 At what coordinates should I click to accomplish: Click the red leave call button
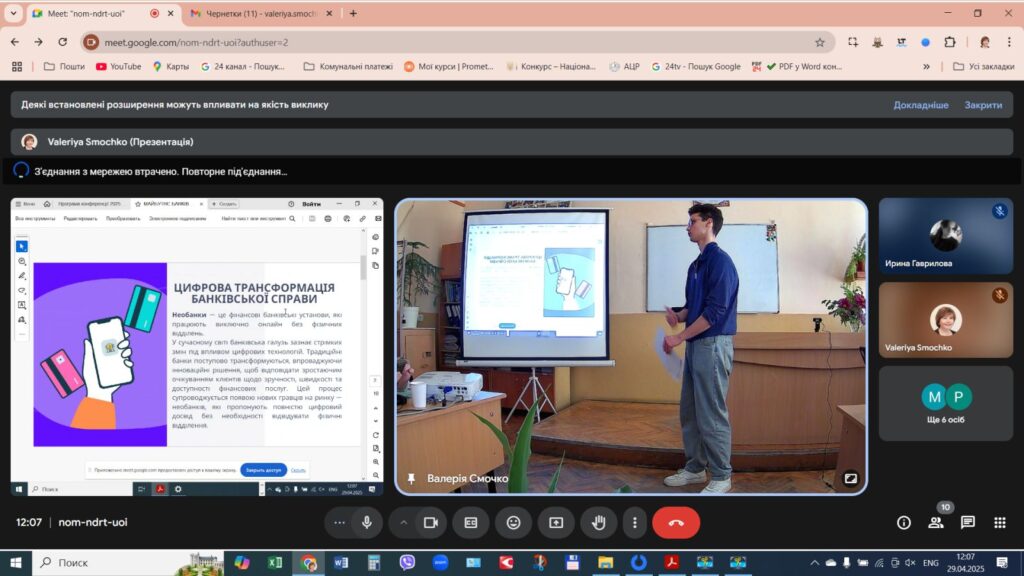point(676,522)
